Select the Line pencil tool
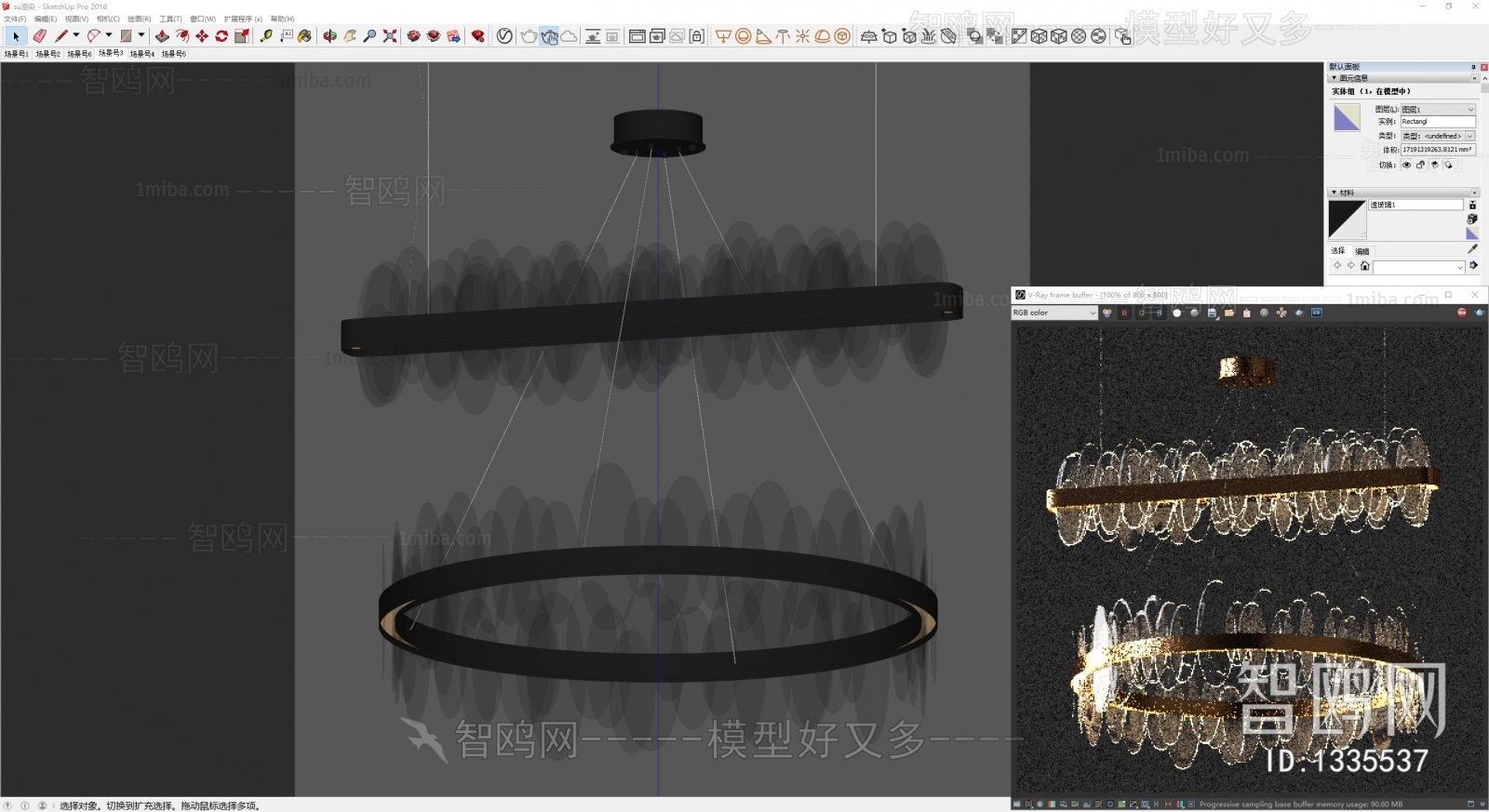Image resolution: width=1489 pixels, height=812 pixels. click(x=61, y=36)
